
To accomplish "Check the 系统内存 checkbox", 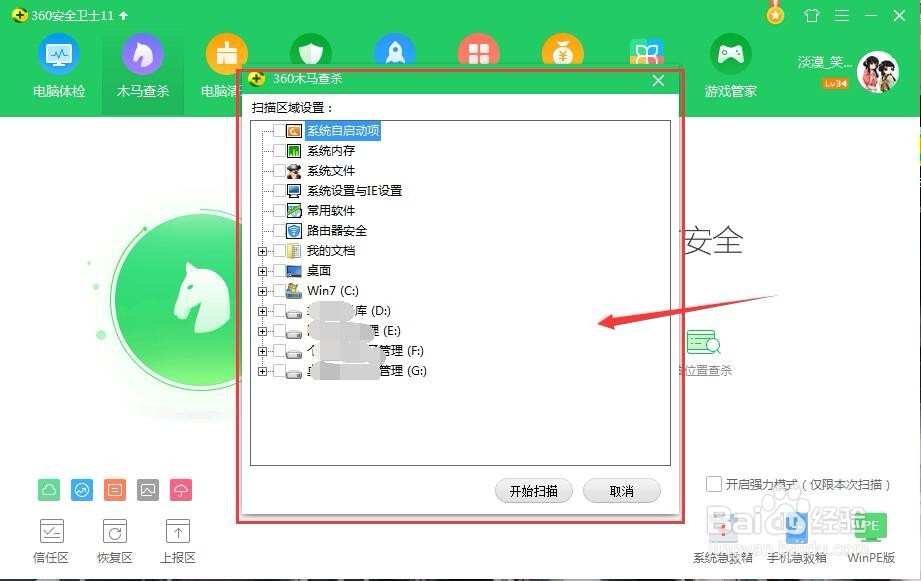I will 279,150.
